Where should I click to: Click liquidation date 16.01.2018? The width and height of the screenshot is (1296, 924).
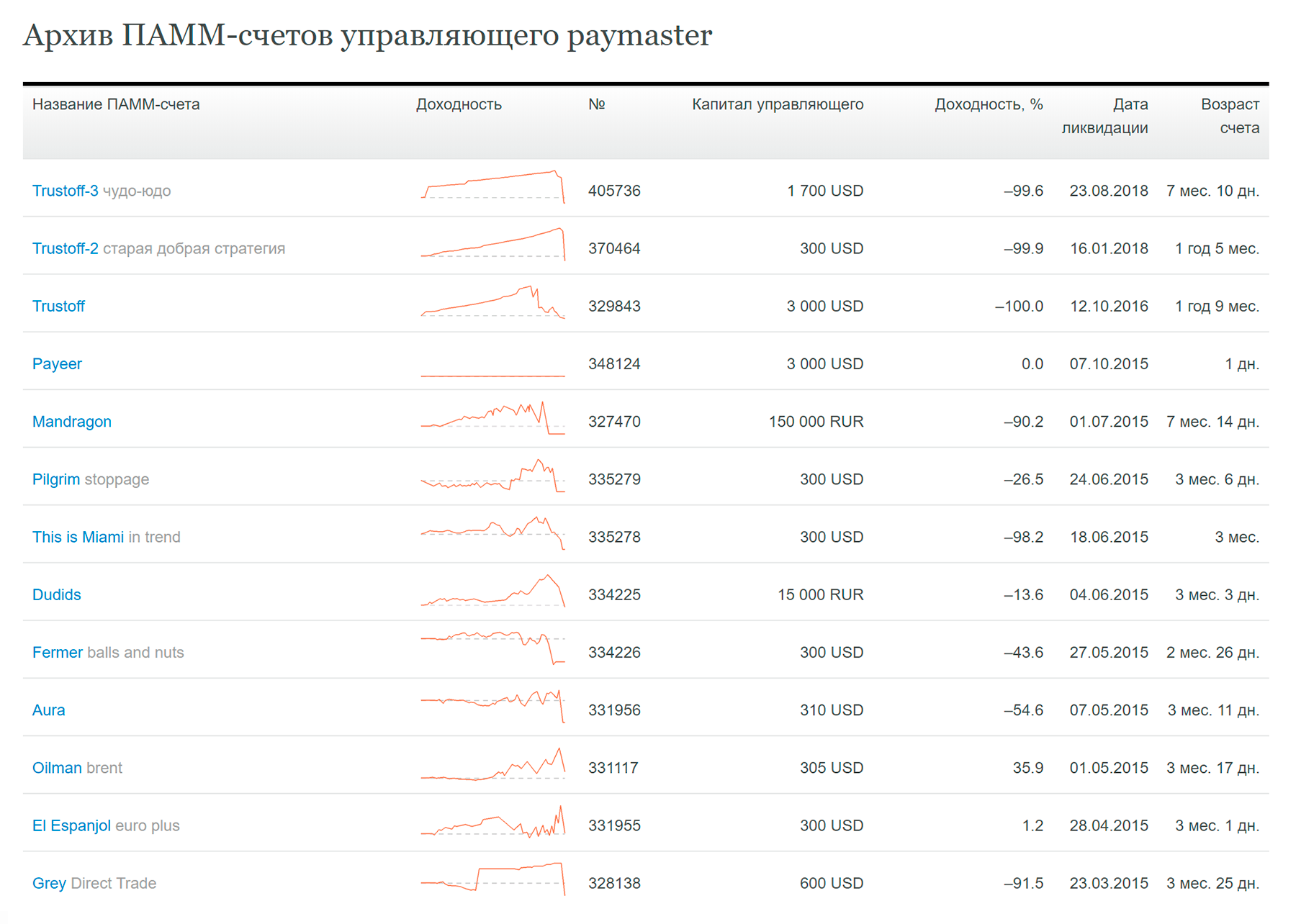click(1109, 248)
